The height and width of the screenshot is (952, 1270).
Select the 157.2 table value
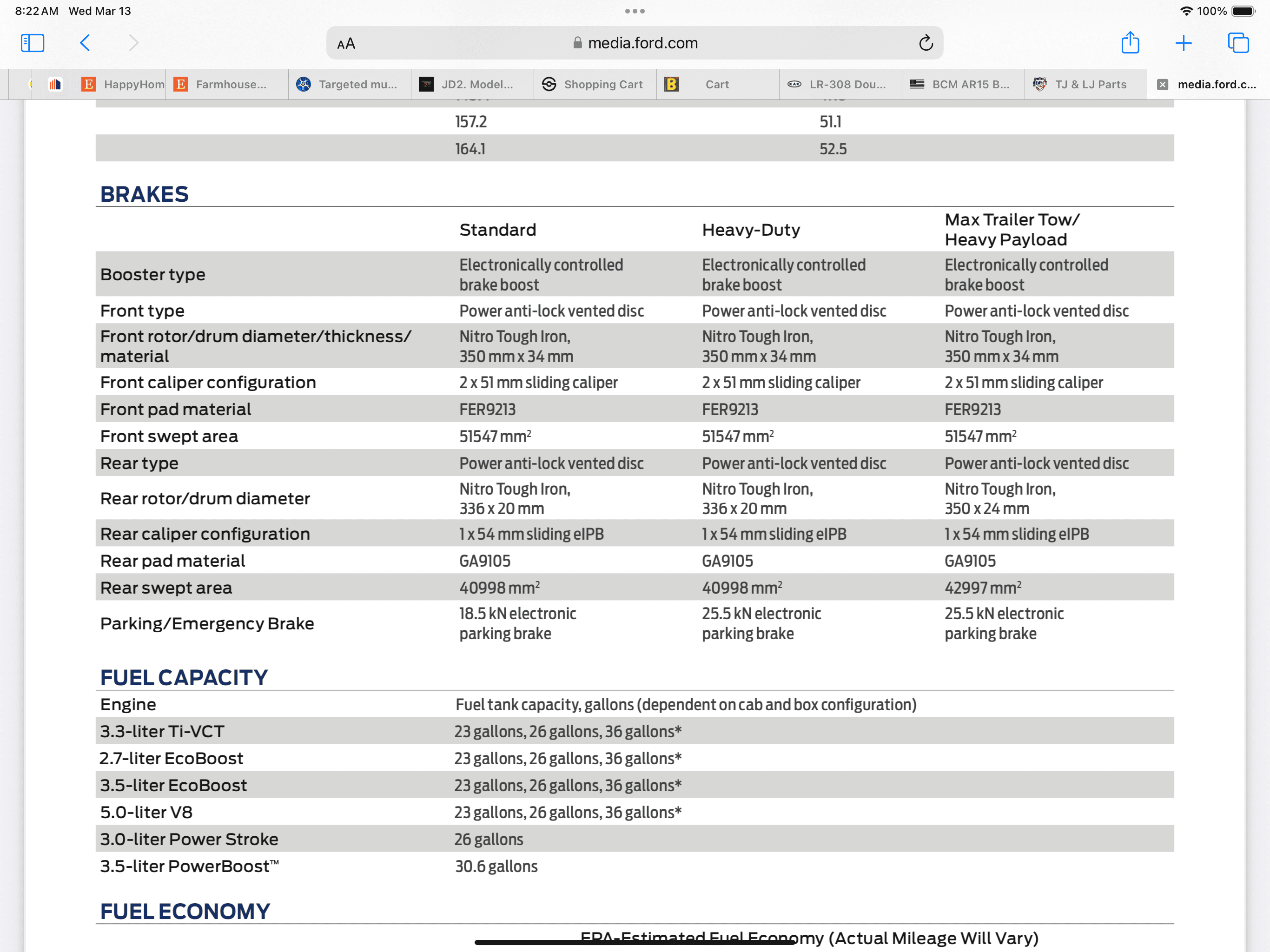(x=471, y=122)
